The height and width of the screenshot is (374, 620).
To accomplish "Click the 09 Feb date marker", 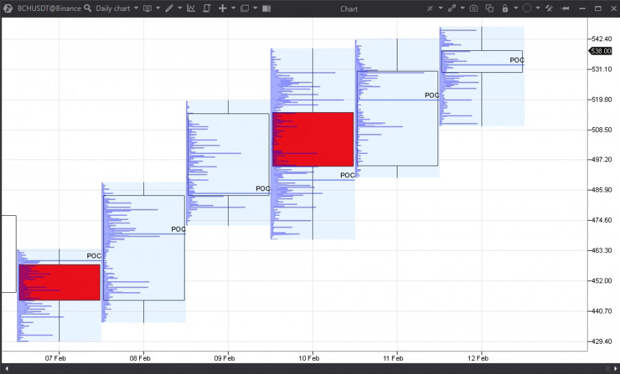I will click(224, 358).
